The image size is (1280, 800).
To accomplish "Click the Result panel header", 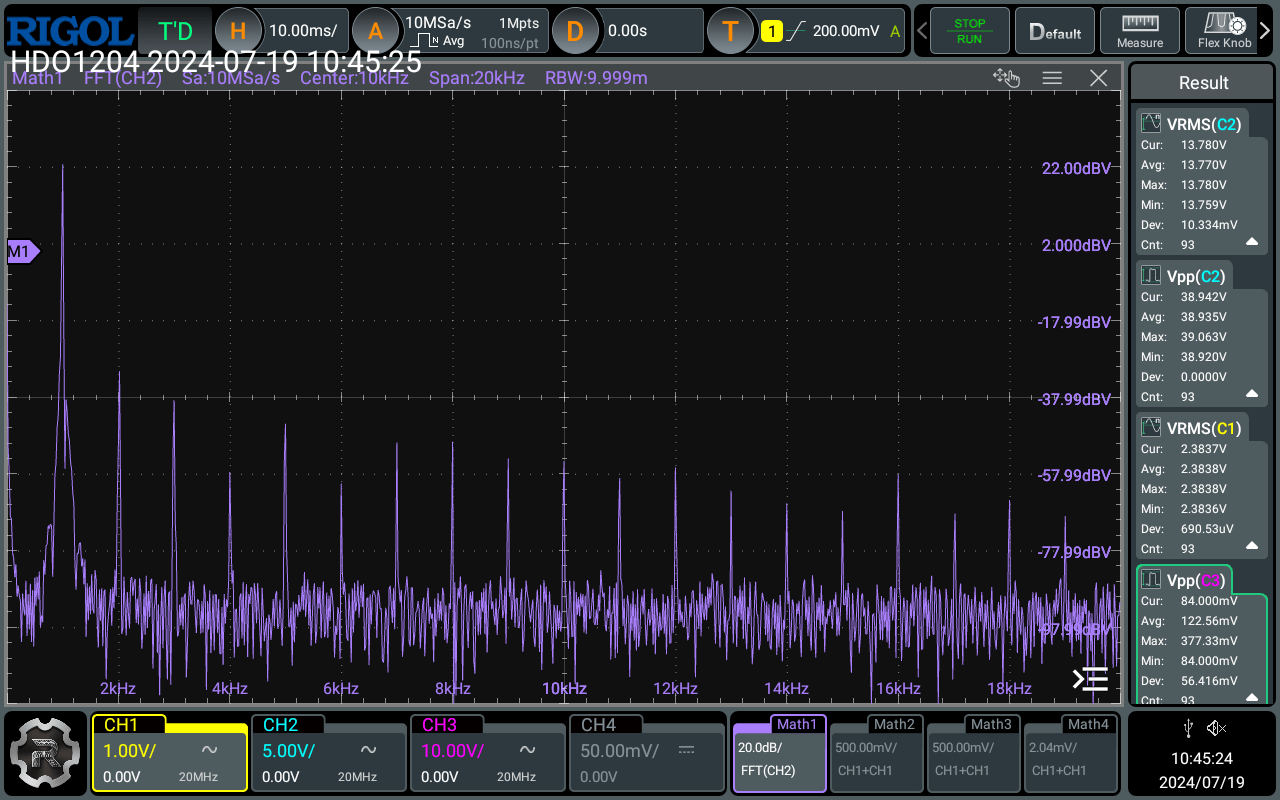I will (x=1203, y=83).
